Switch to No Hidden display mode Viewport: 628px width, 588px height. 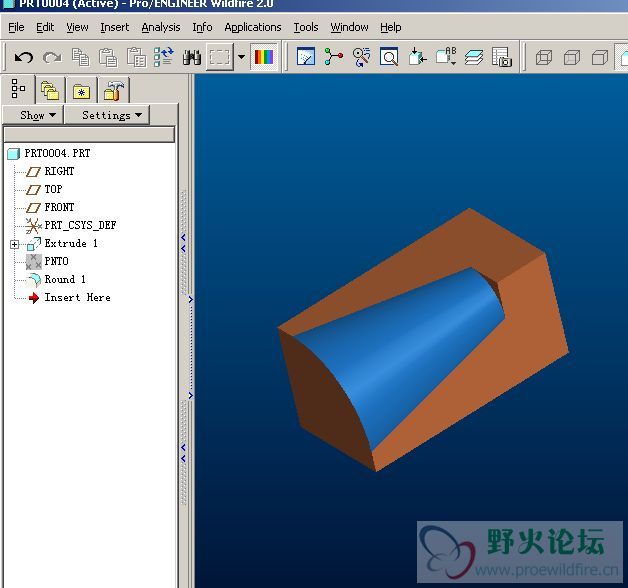point(600,57)
